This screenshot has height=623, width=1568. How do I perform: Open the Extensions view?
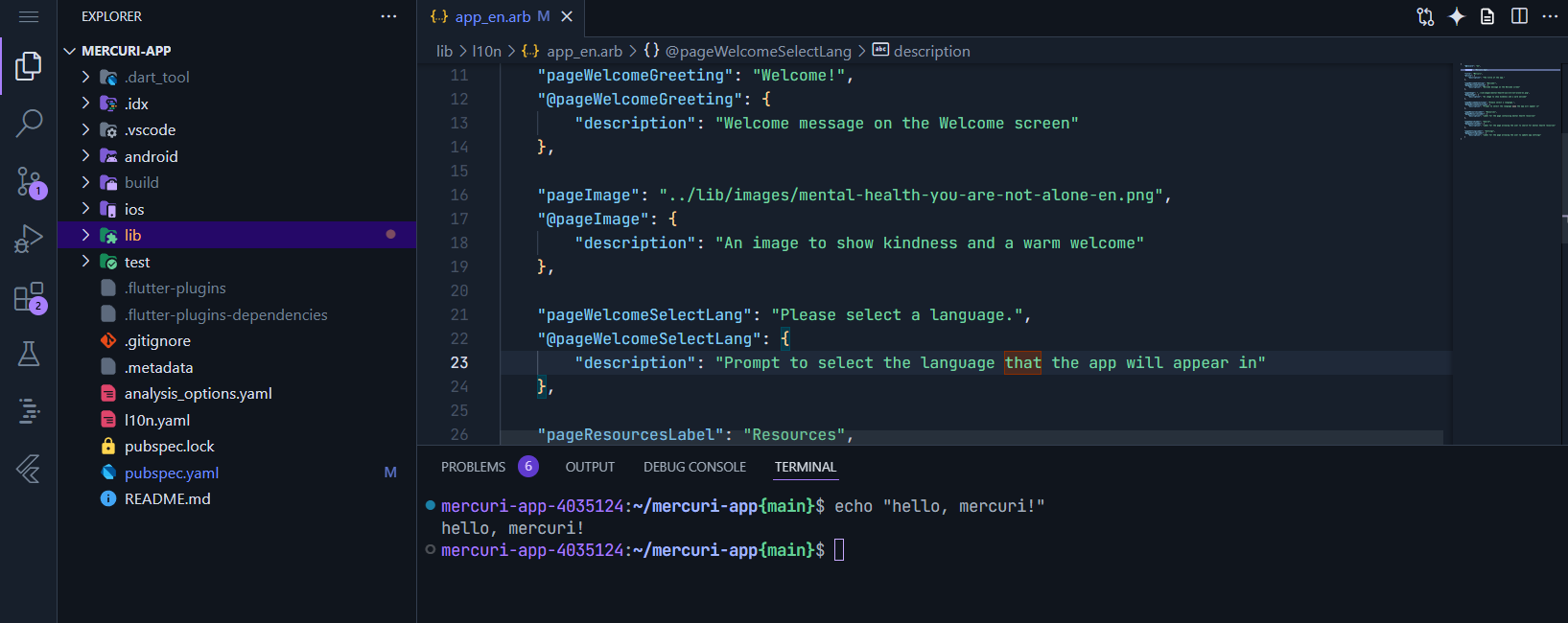point(29,297)
